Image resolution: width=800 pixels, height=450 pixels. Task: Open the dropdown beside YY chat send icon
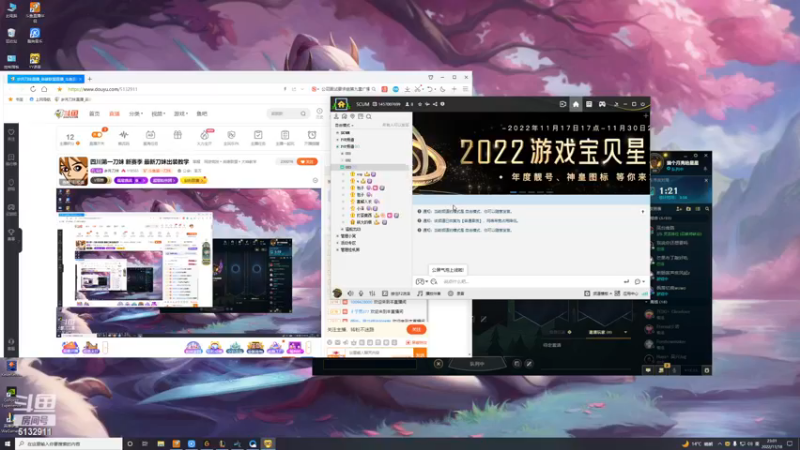pos(643,282)
